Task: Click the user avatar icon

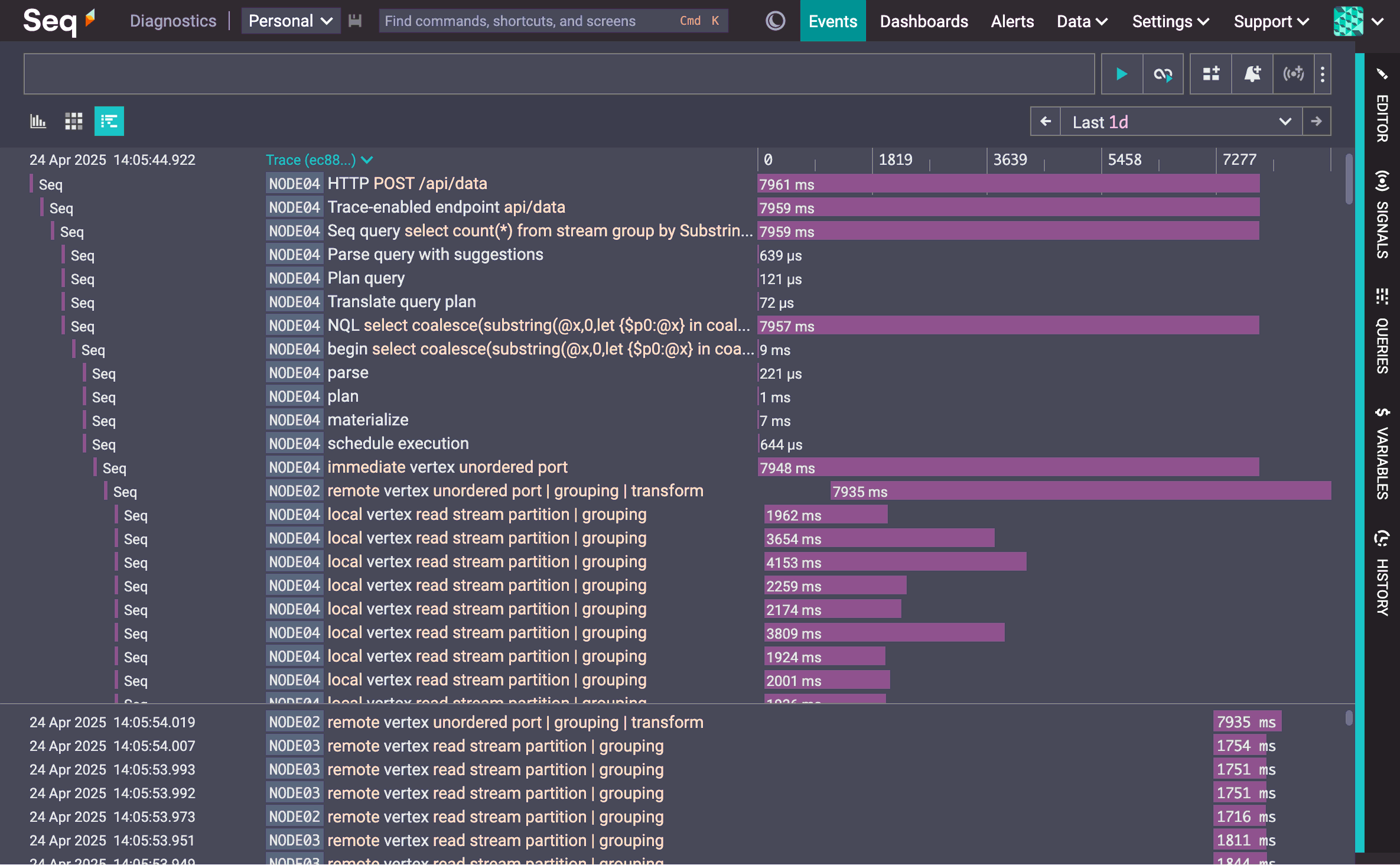Action: [1348, 21]
